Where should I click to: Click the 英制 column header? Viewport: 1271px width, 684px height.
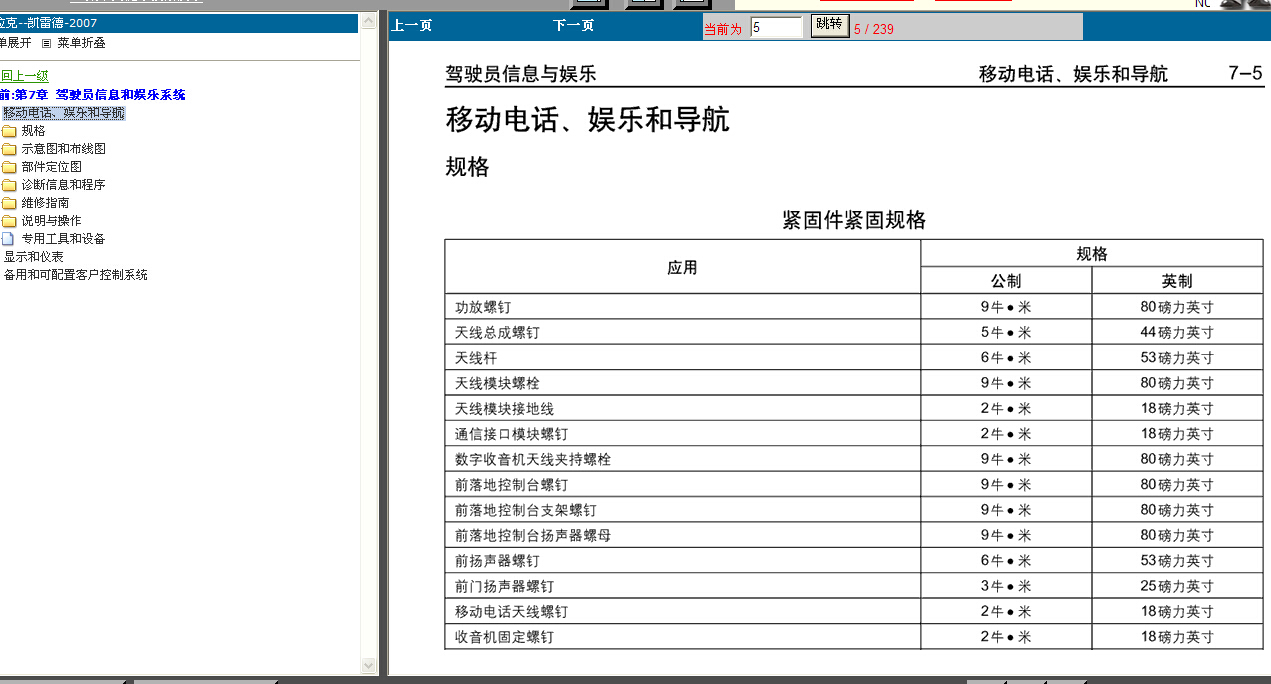coord(1177,281)
